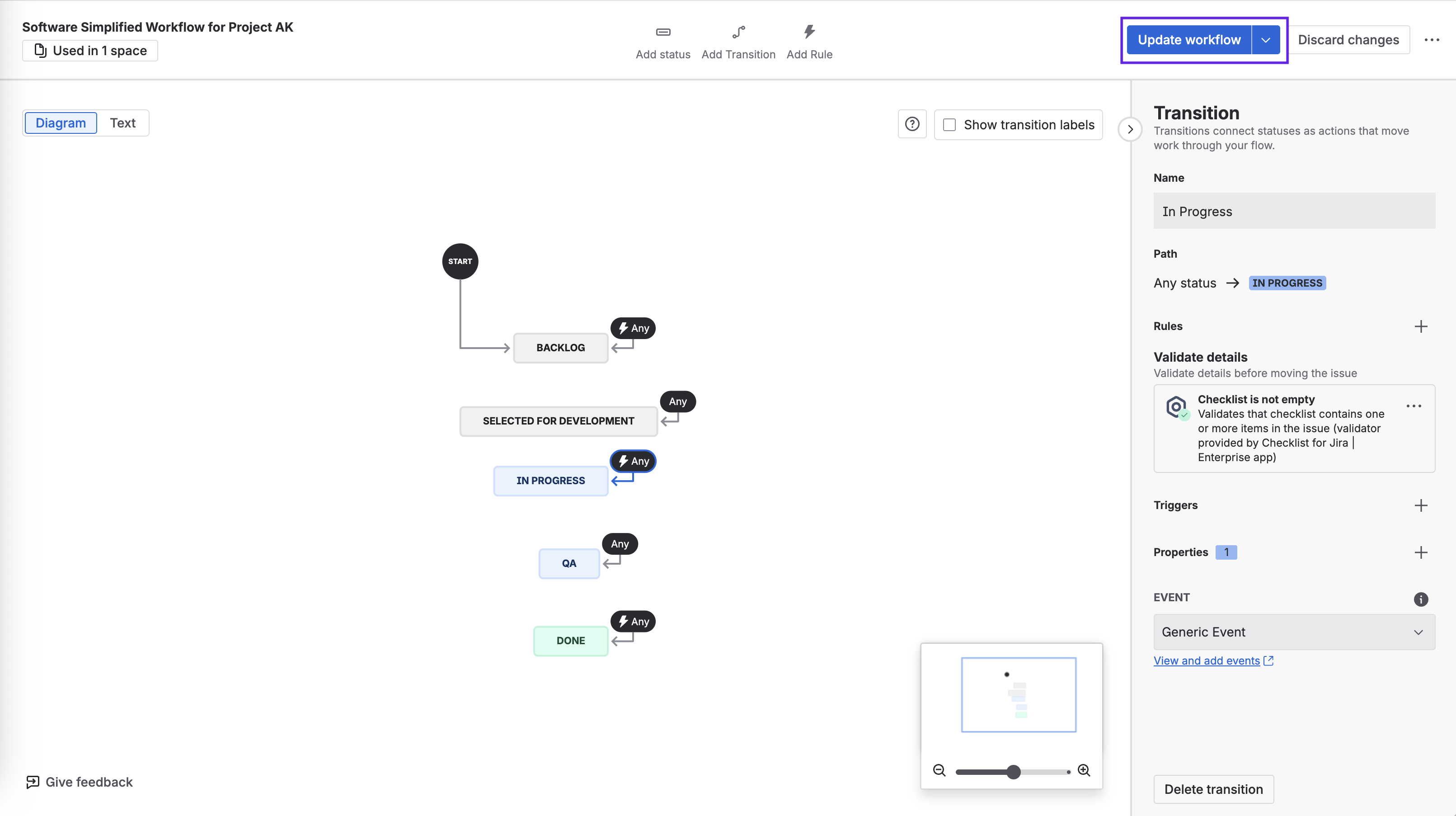Click the zoom out magnifier icon
The image size is (1456, 816).
tap(939, 770)
